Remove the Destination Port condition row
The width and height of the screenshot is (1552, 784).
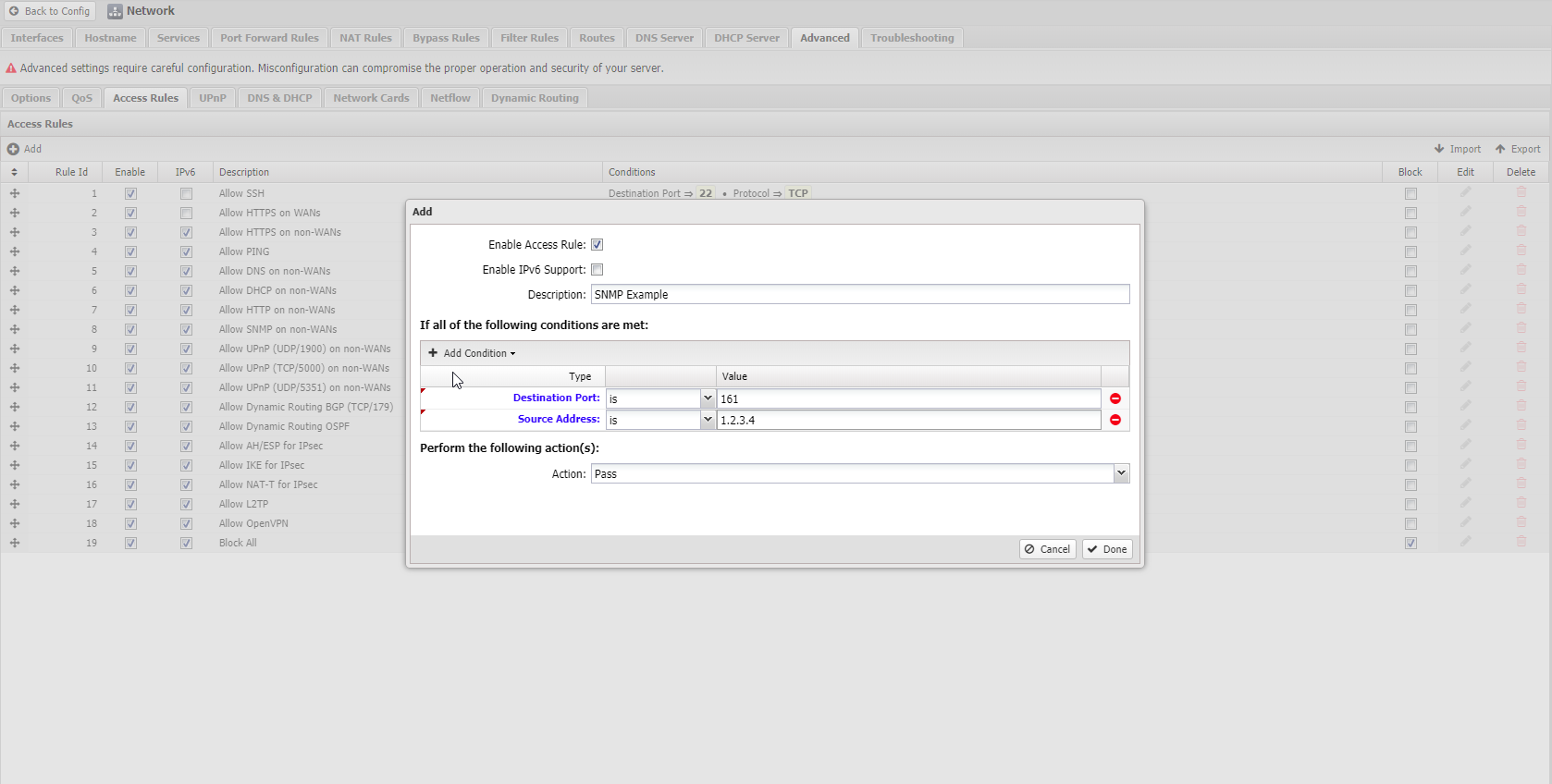point(1115,398)
